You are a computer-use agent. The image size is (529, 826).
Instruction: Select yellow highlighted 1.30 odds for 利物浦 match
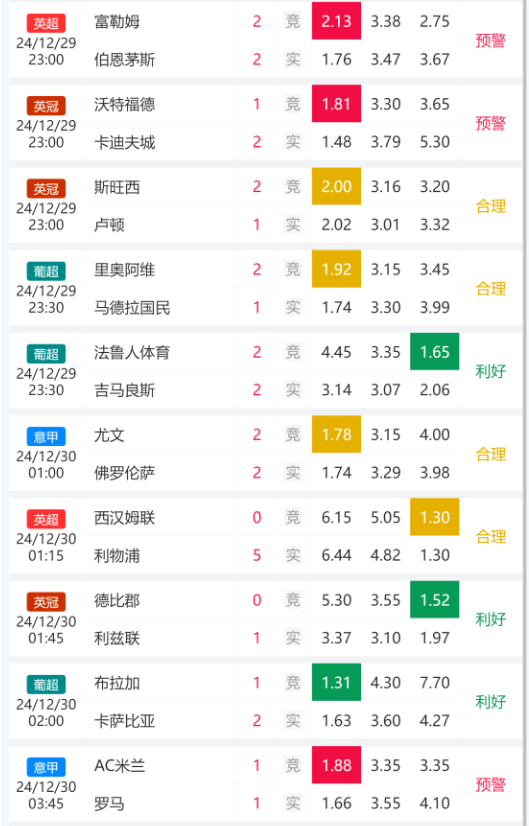435,517
